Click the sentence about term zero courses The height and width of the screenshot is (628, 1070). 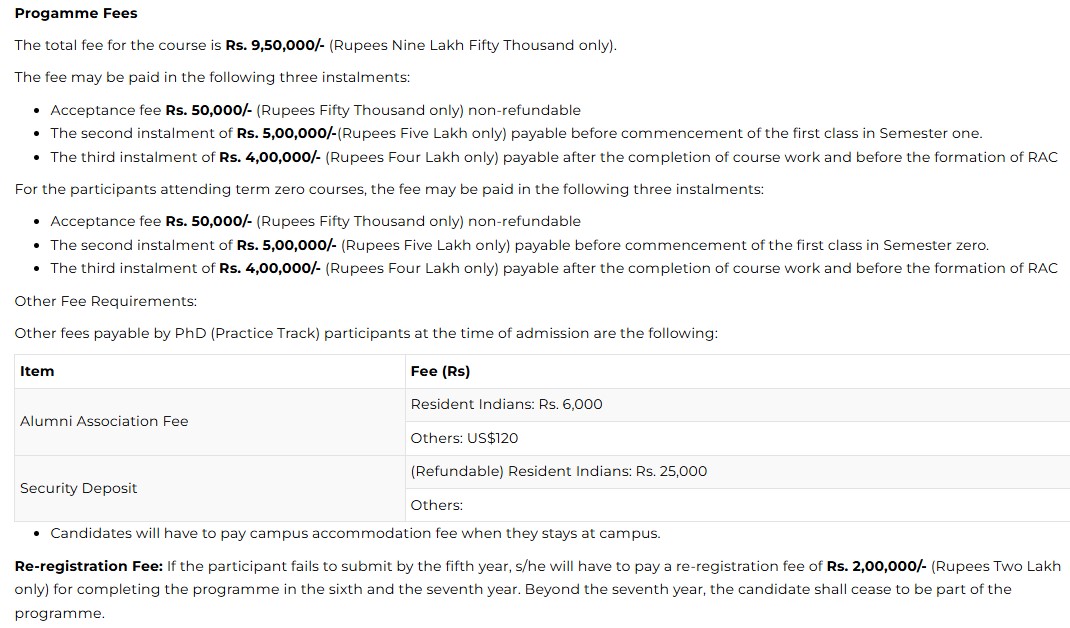pyautogui.click(x=389, y=189)
